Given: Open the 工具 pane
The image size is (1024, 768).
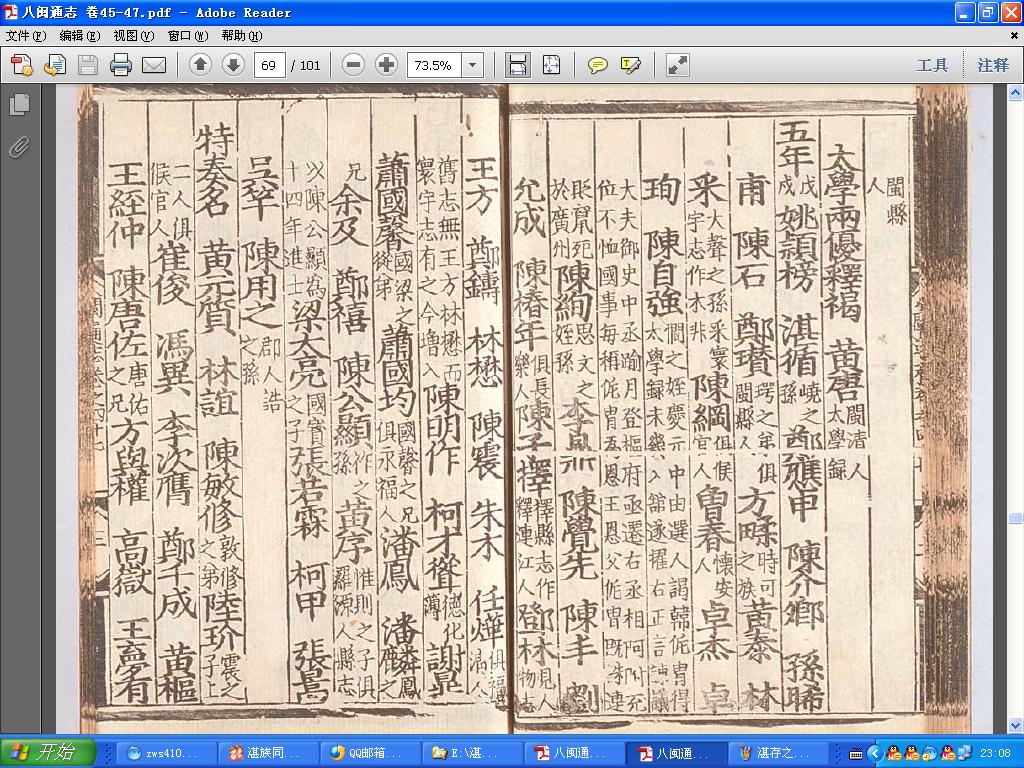Looking at the screenshot, I should 932,65.
